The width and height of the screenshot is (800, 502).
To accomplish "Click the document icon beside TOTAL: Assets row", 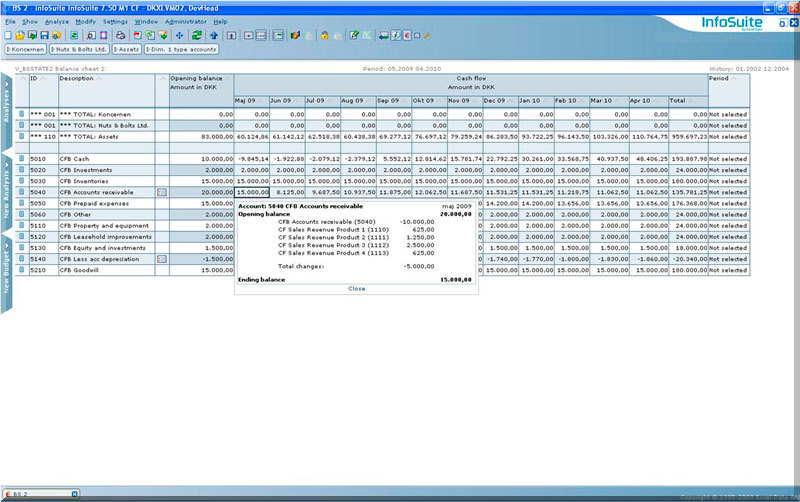I will (21, 136).
